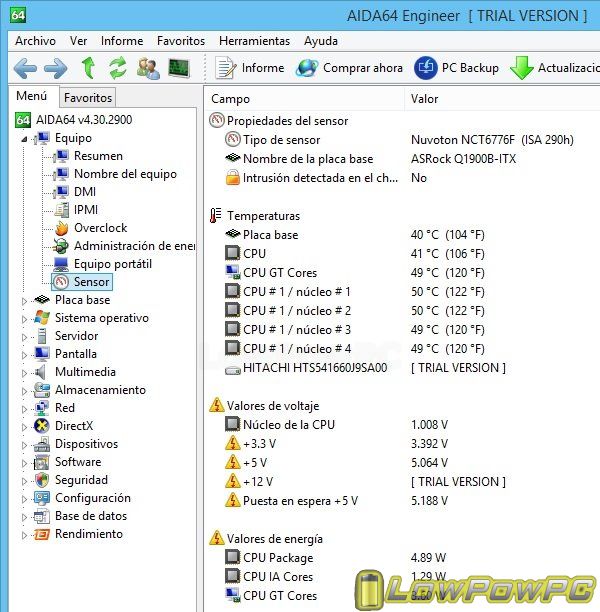Click the Campo column header
600x612 pixels.
coord(231,99)
